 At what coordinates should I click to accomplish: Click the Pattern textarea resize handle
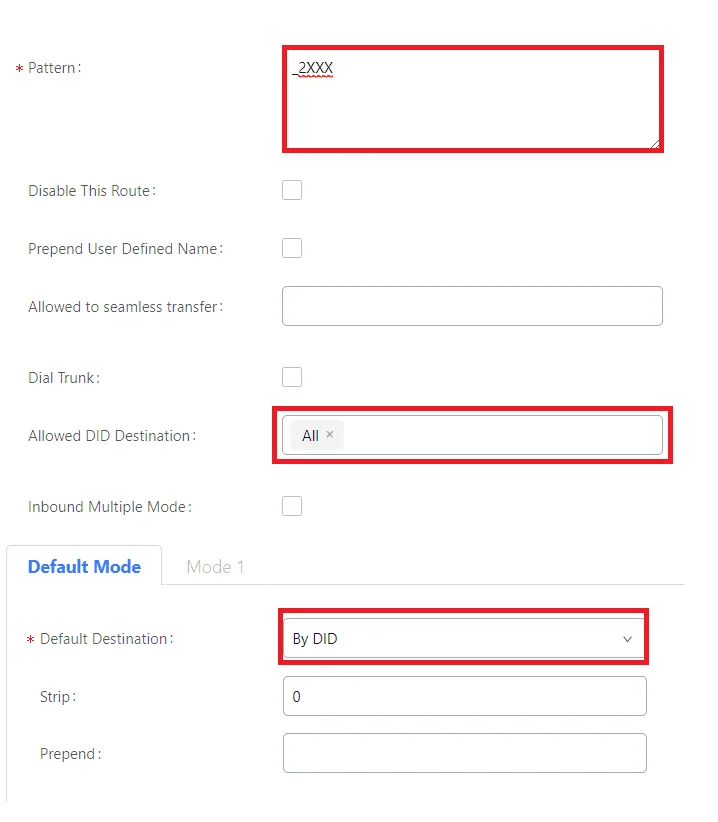[x=655, y=144]
